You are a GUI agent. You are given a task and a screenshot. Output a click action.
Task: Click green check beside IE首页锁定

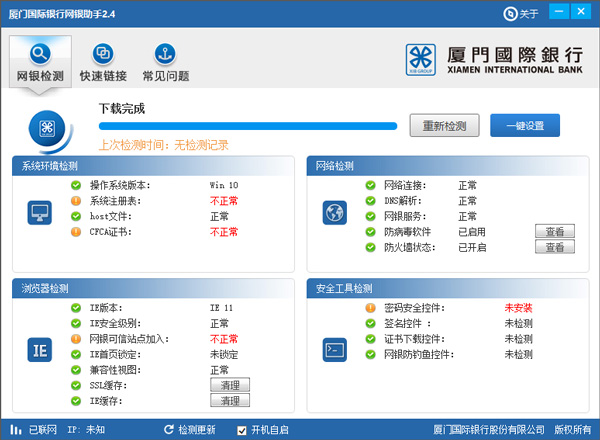coord(76,354)
